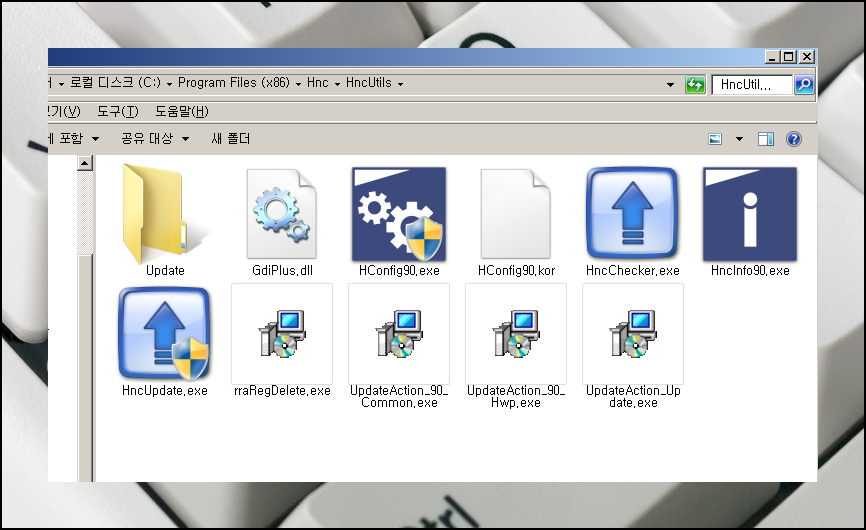Click the navigation pane scroll up arrow
The image size is (866, 530).
pos(85,163)
